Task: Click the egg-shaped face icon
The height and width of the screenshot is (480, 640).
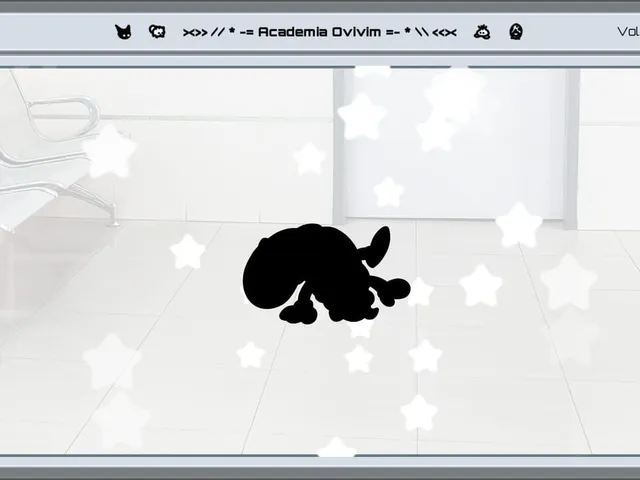Action: [516, 32]
